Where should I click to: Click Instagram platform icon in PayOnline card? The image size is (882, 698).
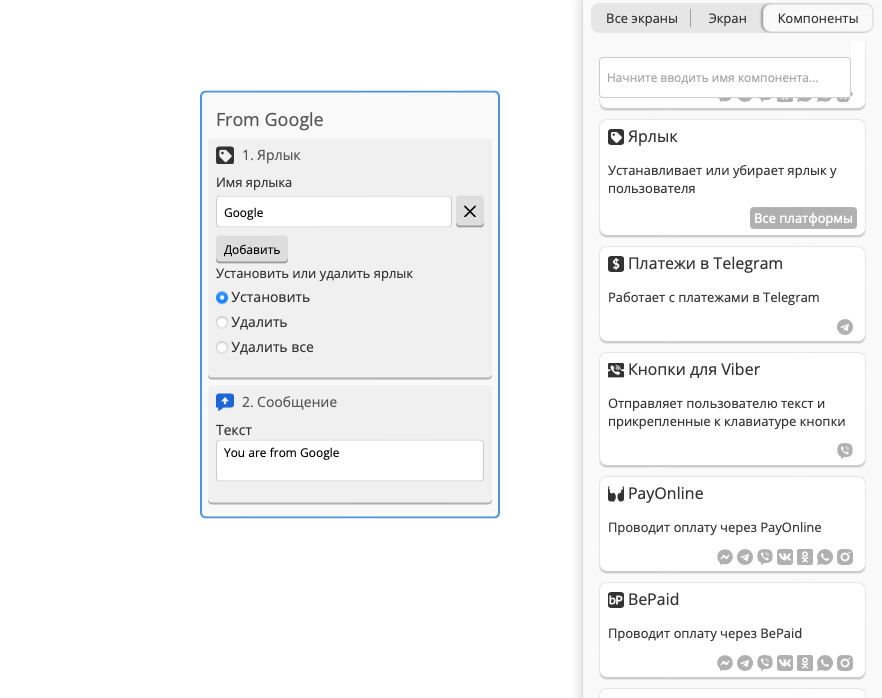pos(845,557)
